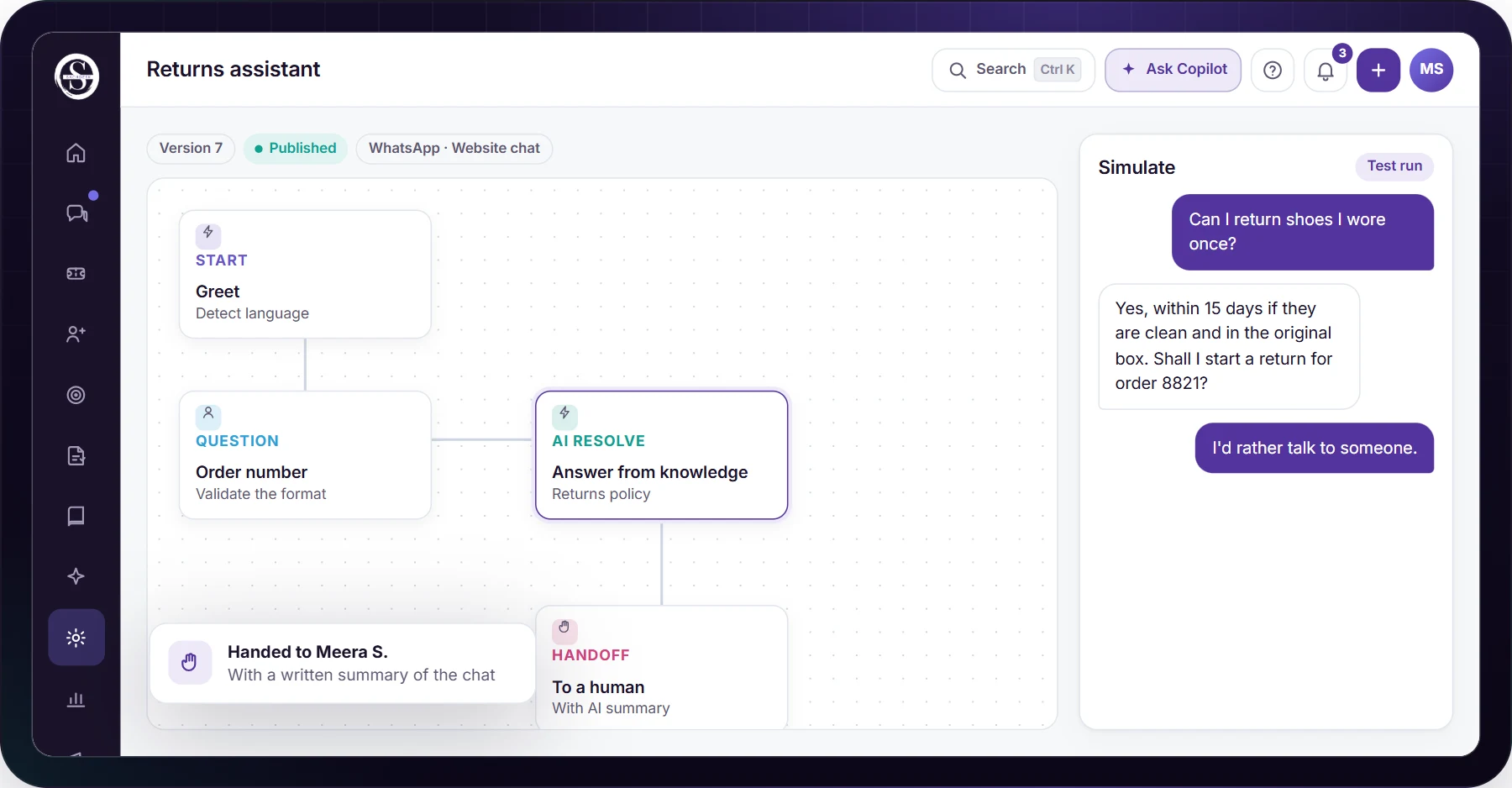
Task: Open contacts via the person-plus sidebar icon
Action: (76, 334)
